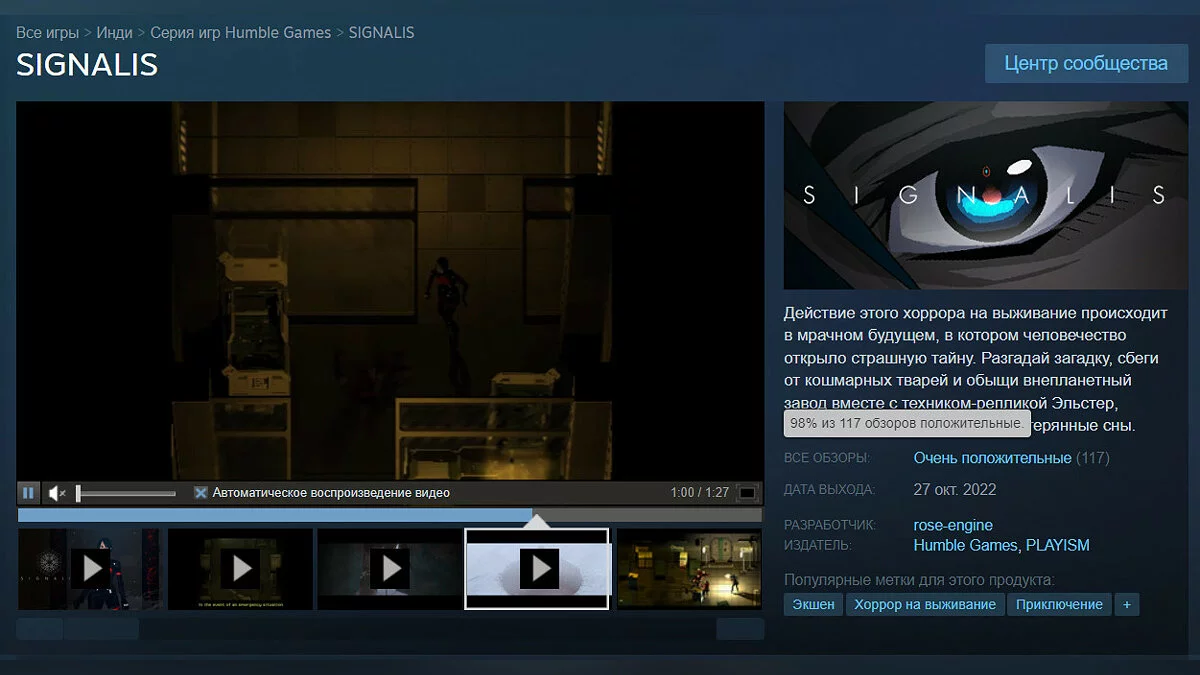Play first trailer thumbnail with SIGNALIS logo
This screenshot has width=1200, height=675.
(89, 569)
